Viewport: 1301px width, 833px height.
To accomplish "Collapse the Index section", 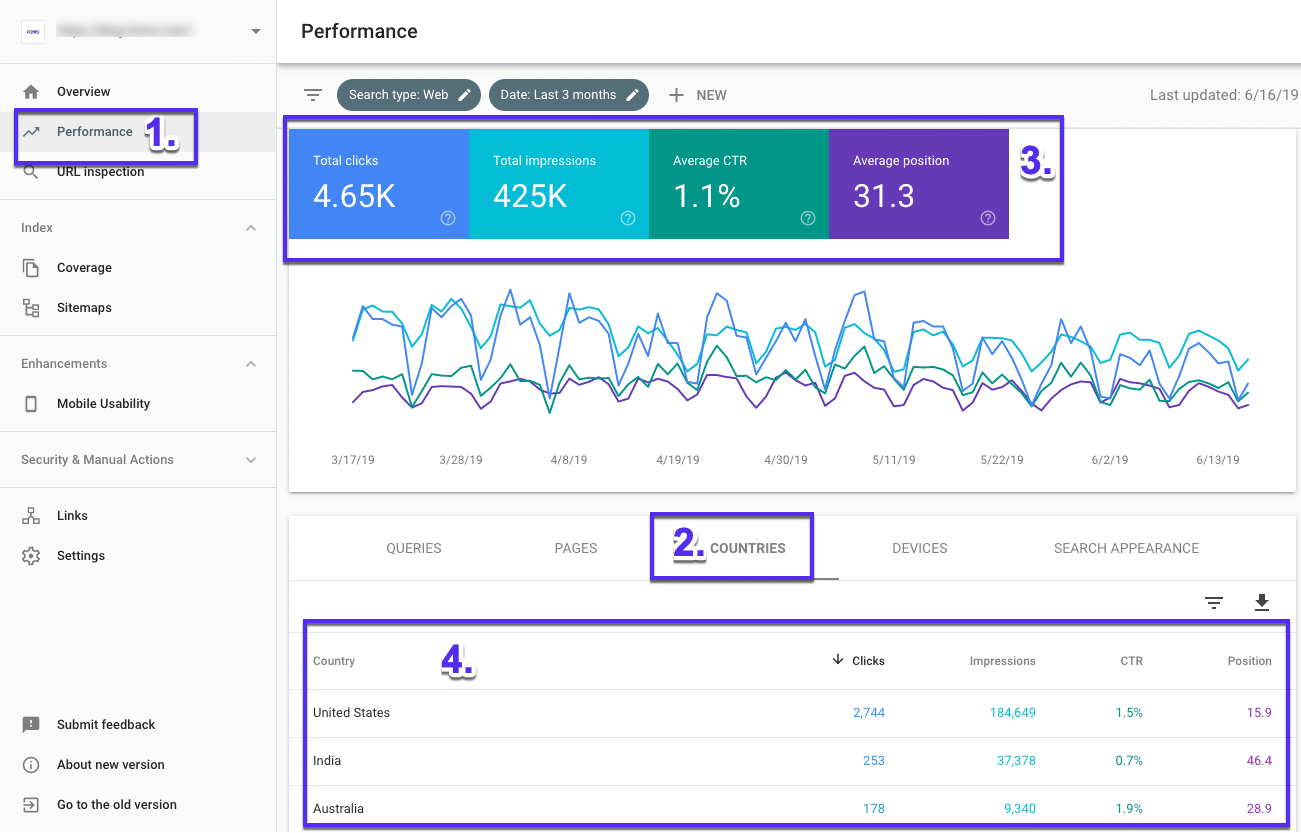I will pyautogui.click(x=251, y=227).
